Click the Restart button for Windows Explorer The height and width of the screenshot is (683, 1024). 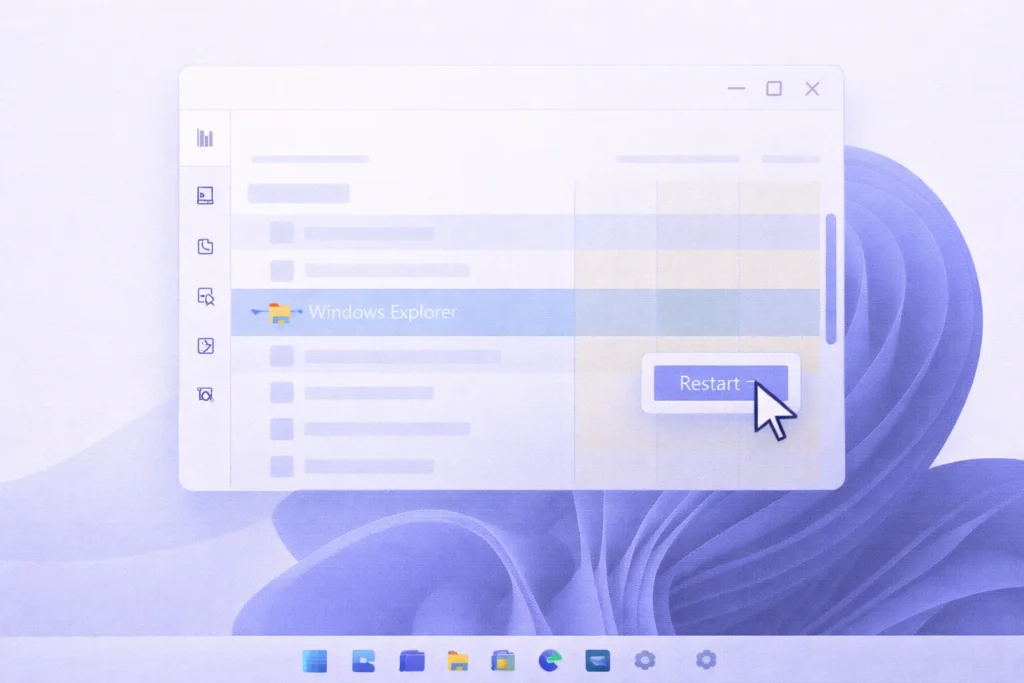(x=712, y=384)
